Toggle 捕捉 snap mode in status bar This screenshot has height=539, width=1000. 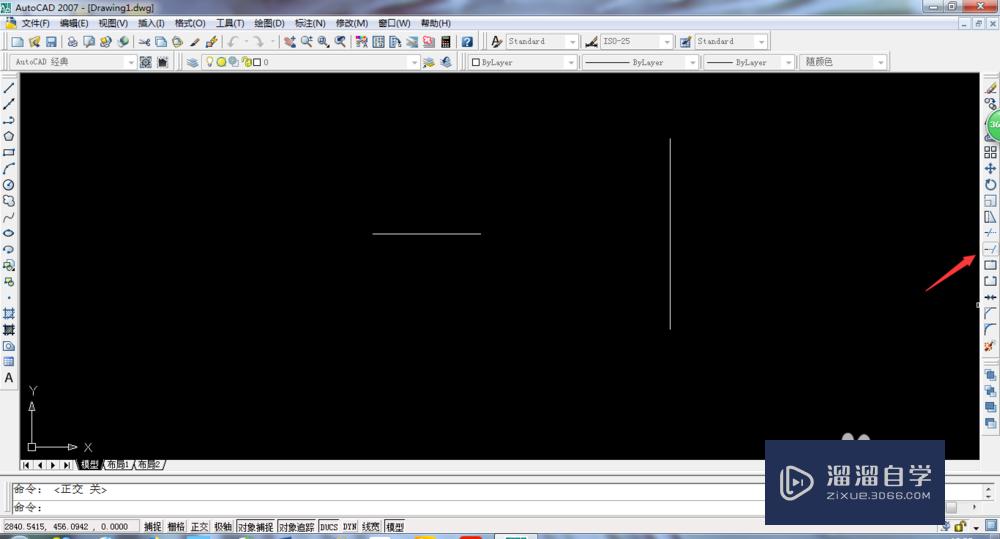click(152, 526)
